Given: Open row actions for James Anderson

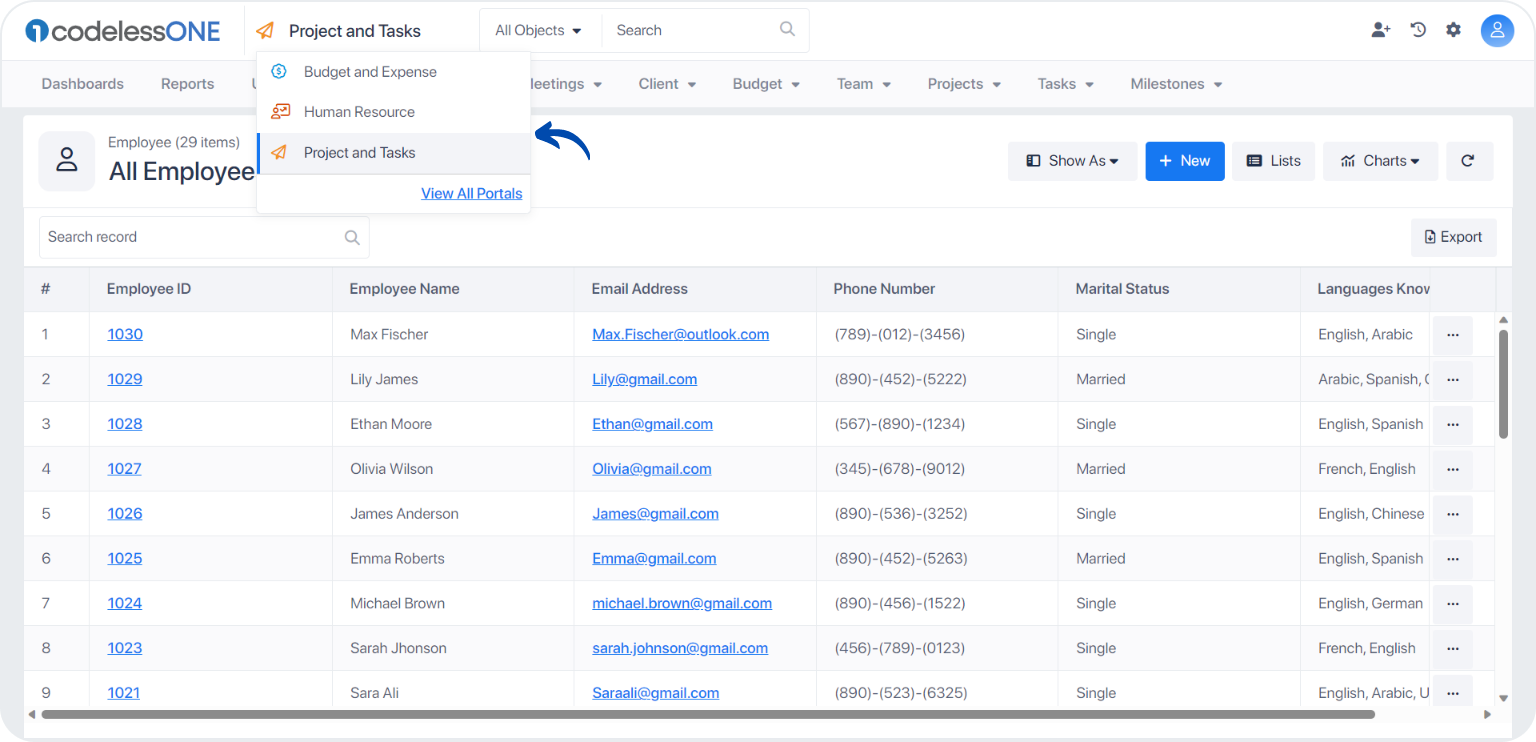Looking at the screenshot, I should click(x=1452, y=514).
